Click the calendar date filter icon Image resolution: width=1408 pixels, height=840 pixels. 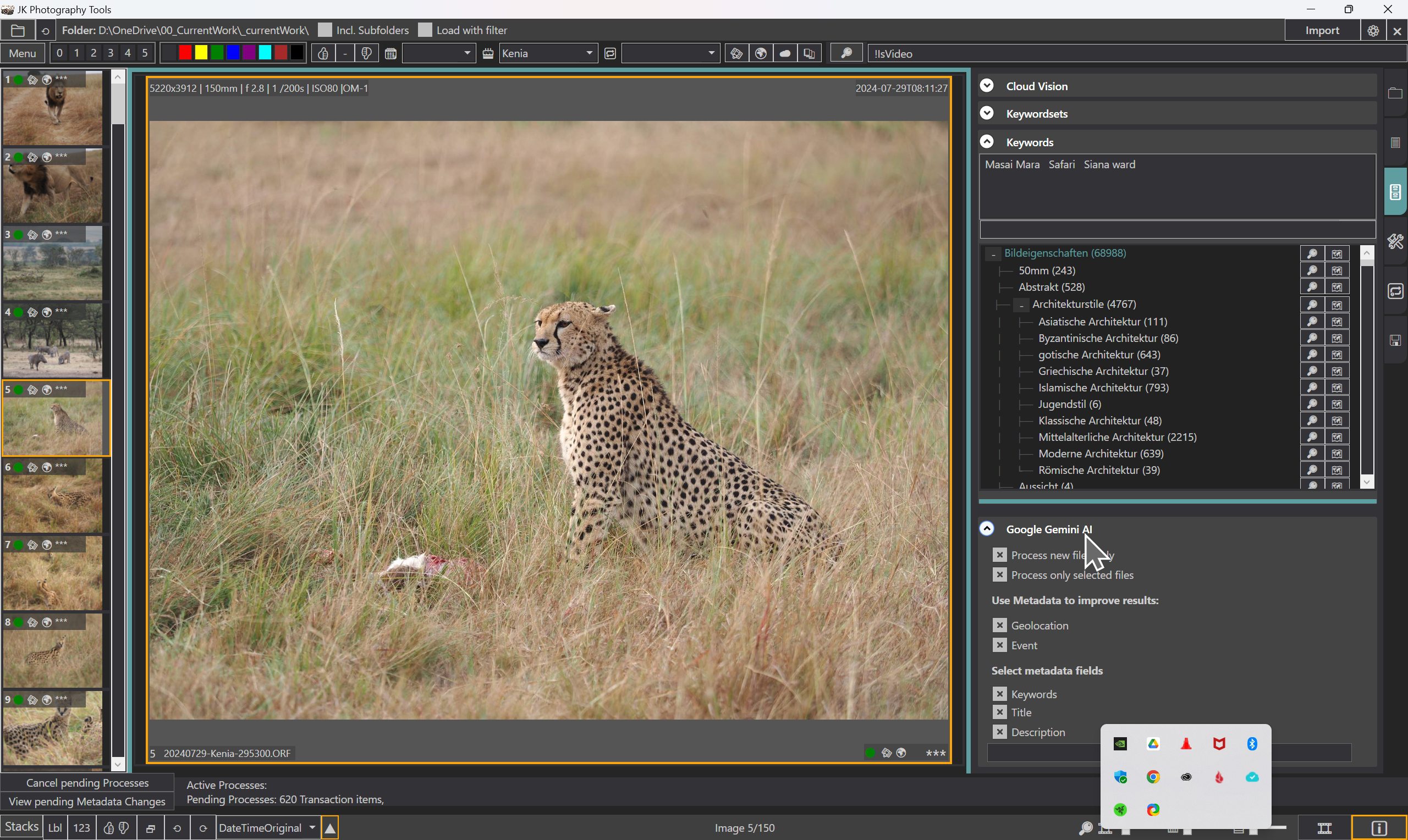[x=391, y=54]
